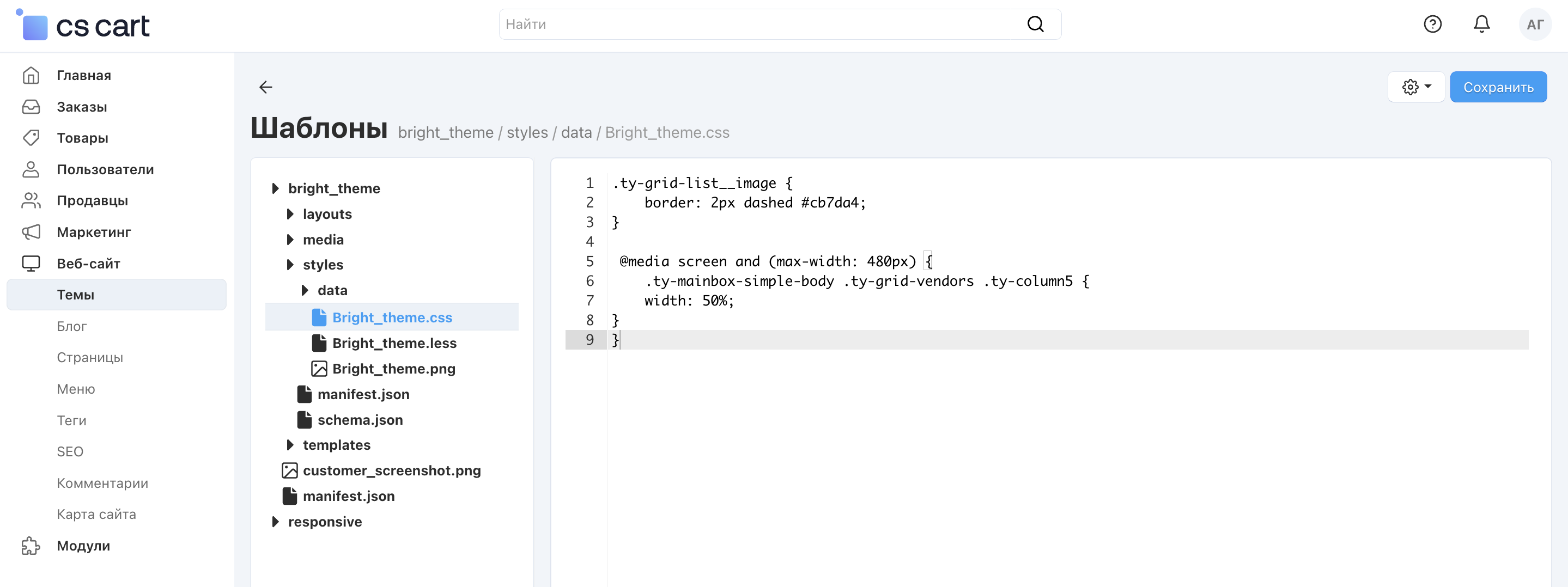This screenshot has height=587, width=1568.
Task: Open Bright_theme.less file
Action: pyautogui.click(x=394, y=343)
